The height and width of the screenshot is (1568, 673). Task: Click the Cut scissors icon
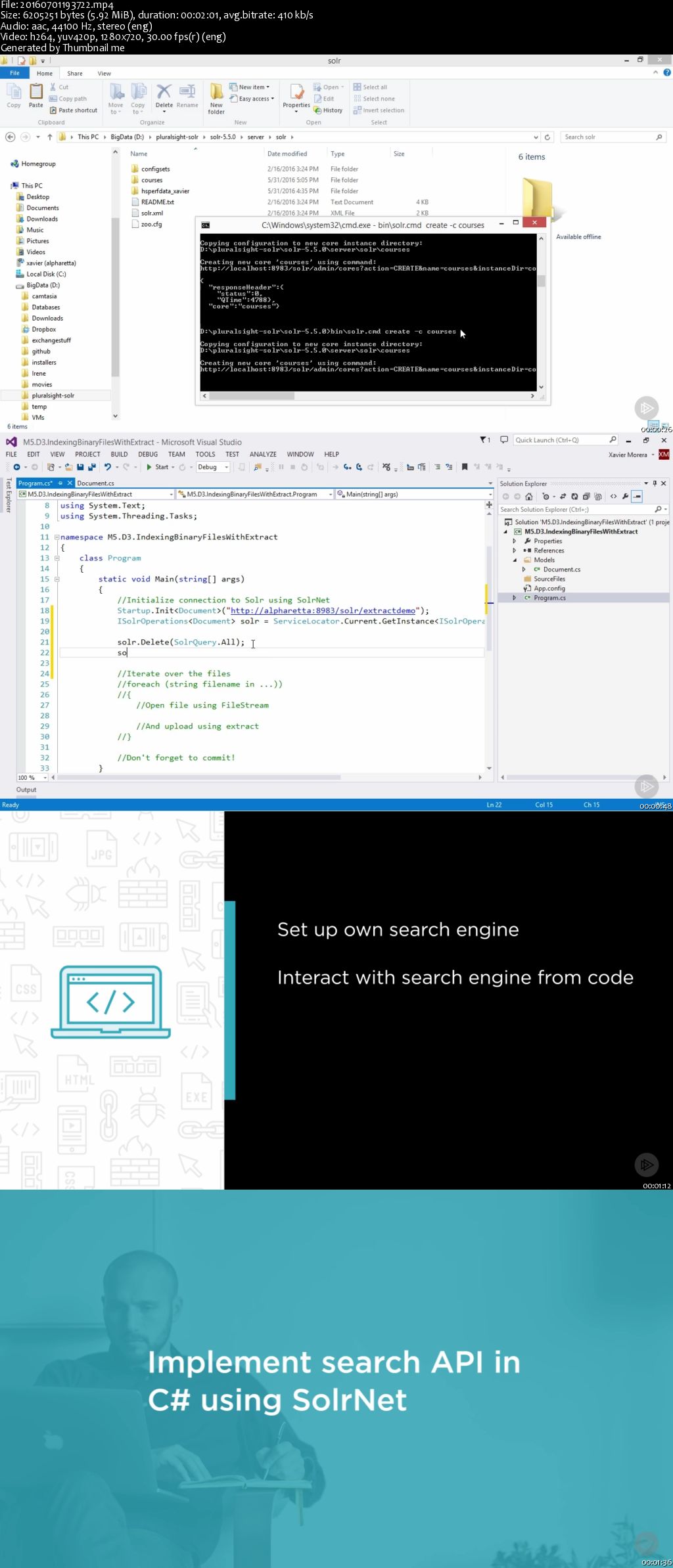pos(53,87)
